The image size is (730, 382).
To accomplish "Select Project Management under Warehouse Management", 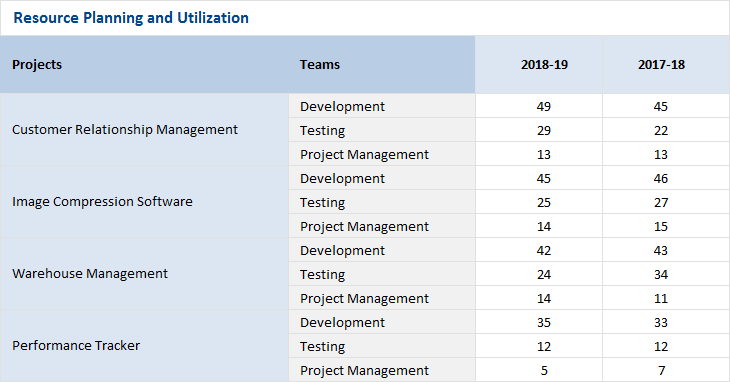I will point(382,298).
